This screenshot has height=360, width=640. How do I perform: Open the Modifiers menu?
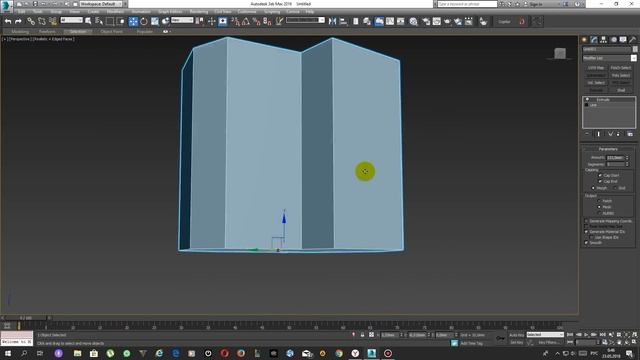pyautogui.click(x=115, y=12)
